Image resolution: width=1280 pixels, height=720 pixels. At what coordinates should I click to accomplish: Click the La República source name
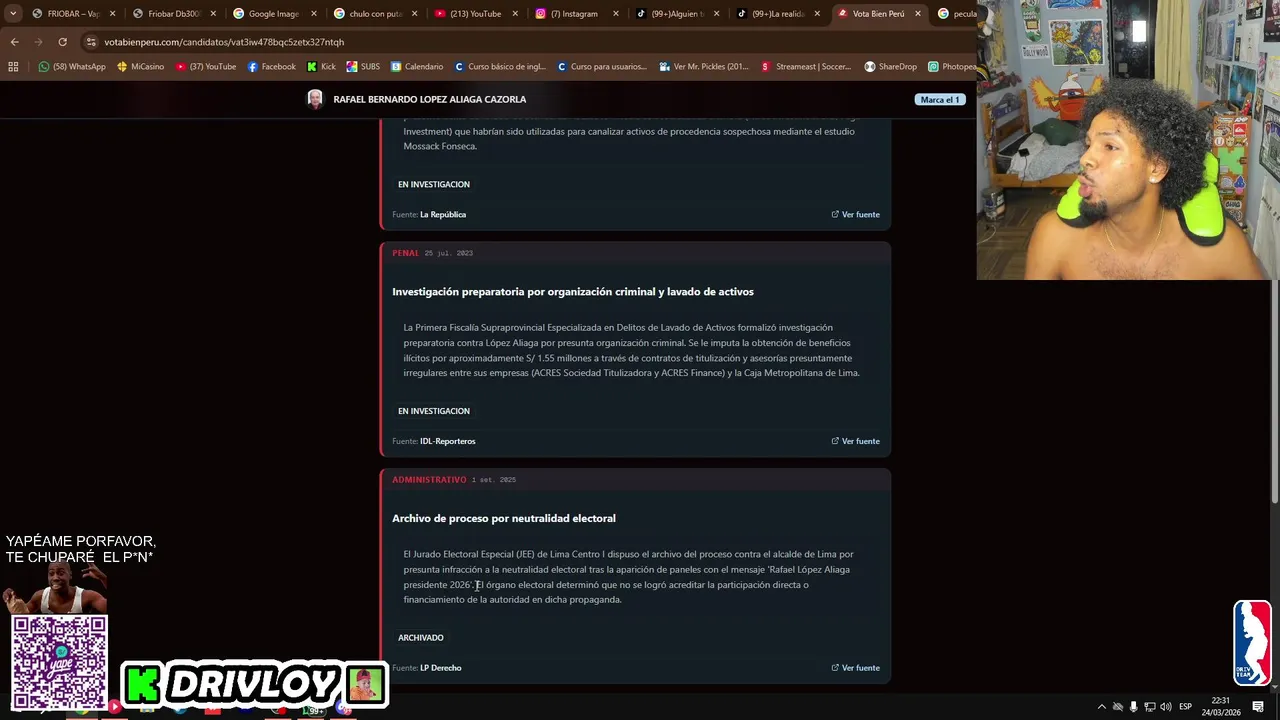pos(443,215)
